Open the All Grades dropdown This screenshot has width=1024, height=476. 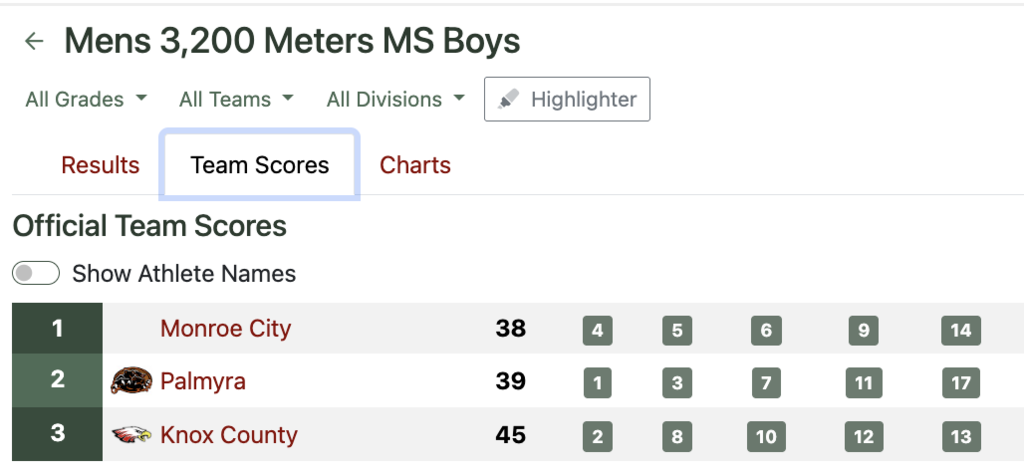(86, 99)
